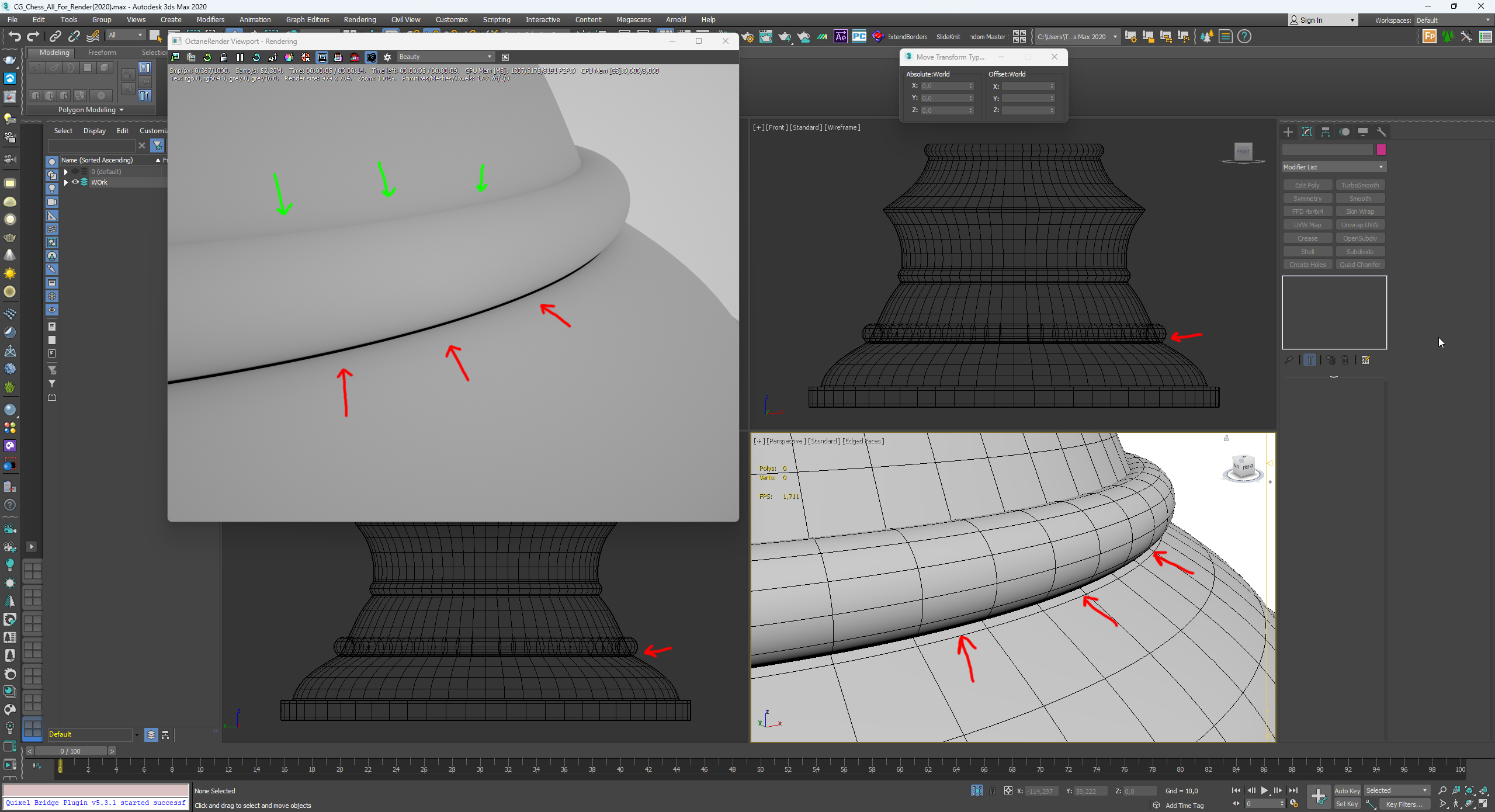Click Configure Modifier Sets icon

[1365, 360]
